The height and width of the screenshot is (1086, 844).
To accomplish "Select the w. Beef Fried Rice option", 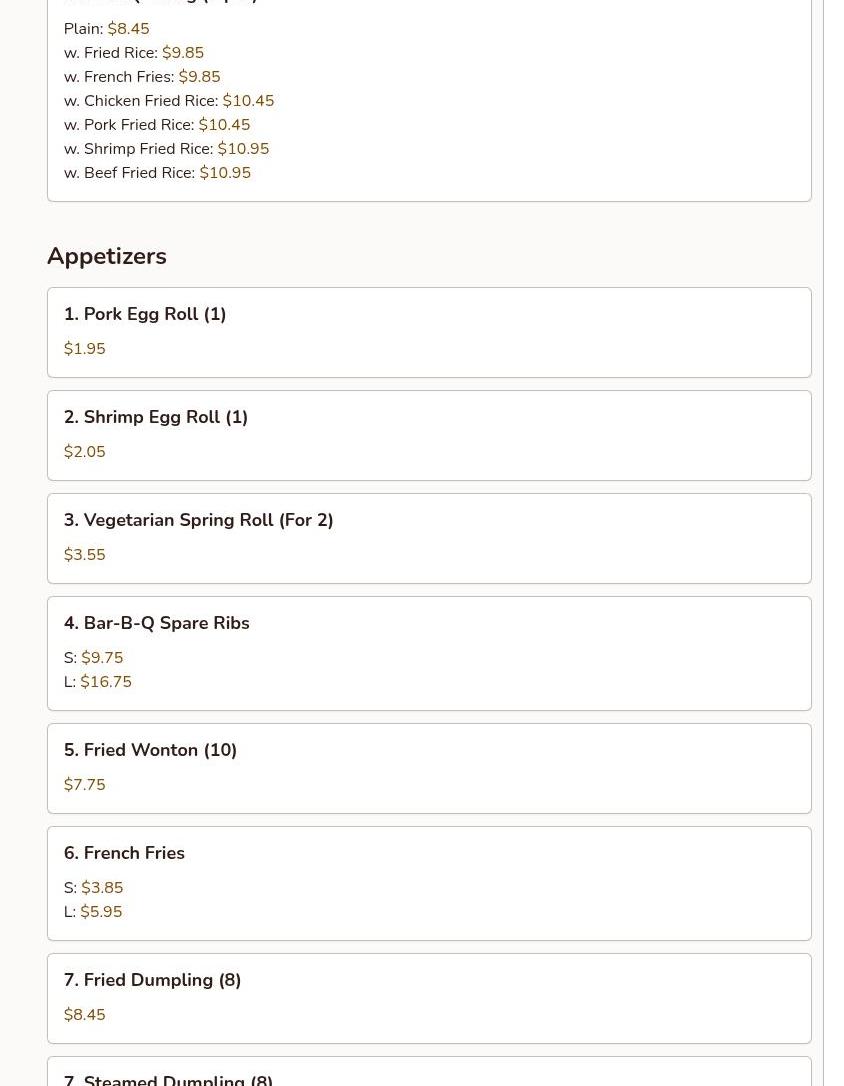I will coord(157,172).
